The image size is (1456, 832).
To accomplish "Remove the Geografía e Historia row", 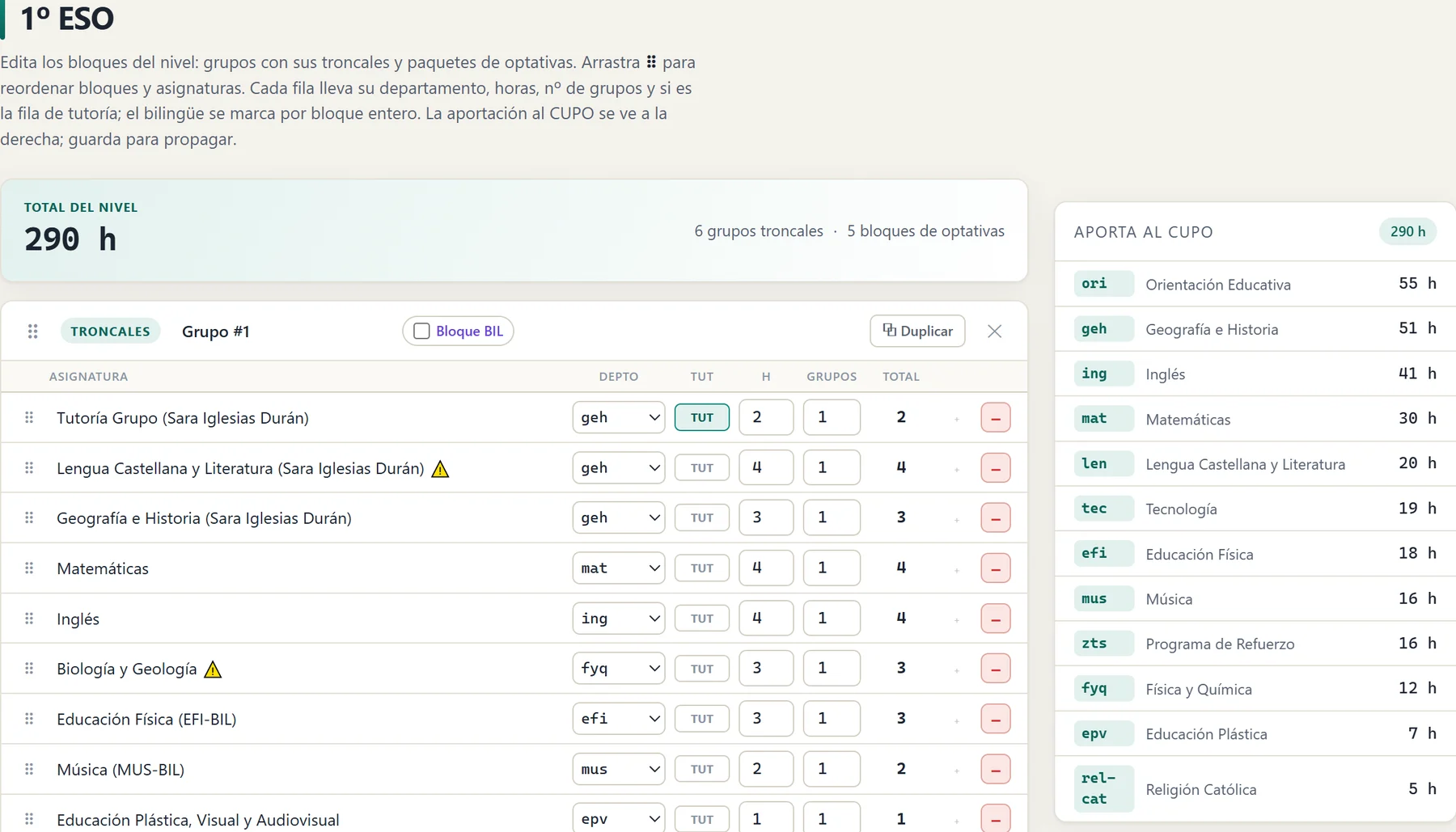I will coord(996,518).
